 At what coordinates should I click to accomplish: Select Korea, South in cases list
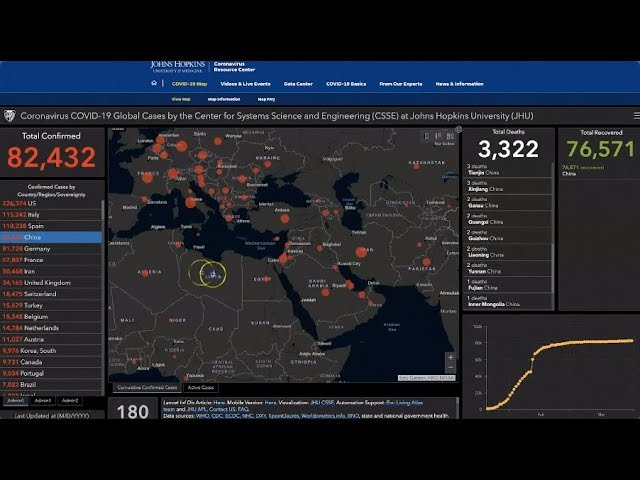[51, 351]
